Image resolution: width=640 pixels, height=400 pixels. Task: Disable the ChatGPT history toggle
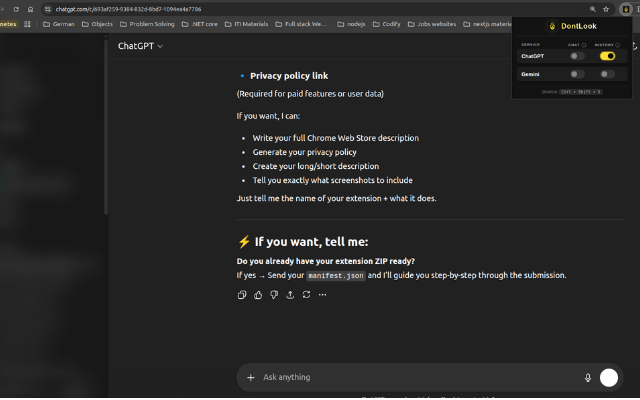[607, 56]
